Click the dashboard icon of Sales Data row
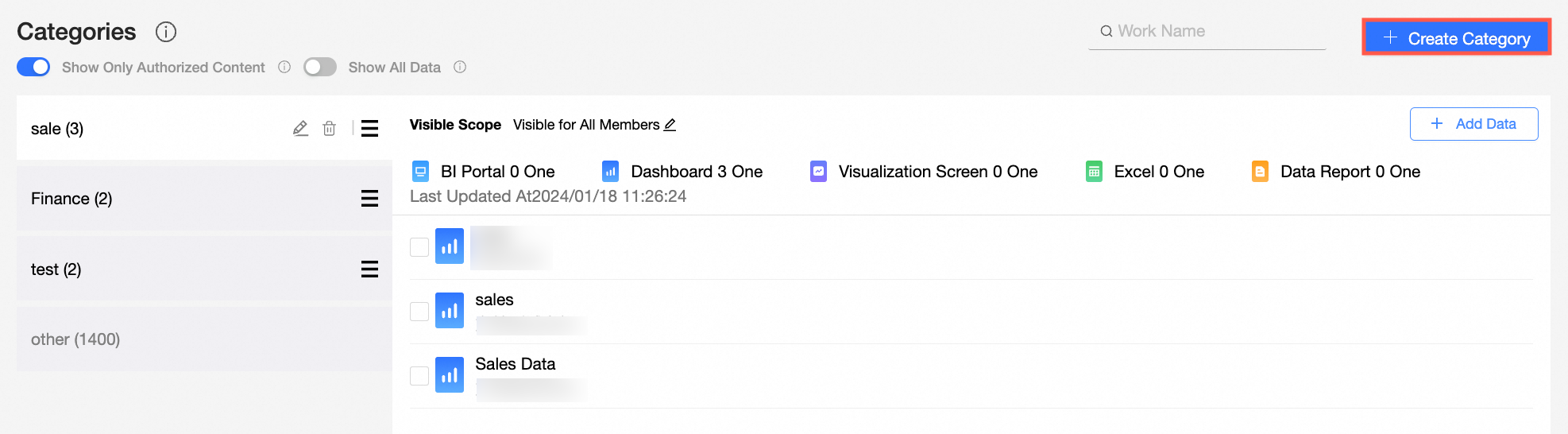The height and width of the screenshot is (434, 1568). 450,375
